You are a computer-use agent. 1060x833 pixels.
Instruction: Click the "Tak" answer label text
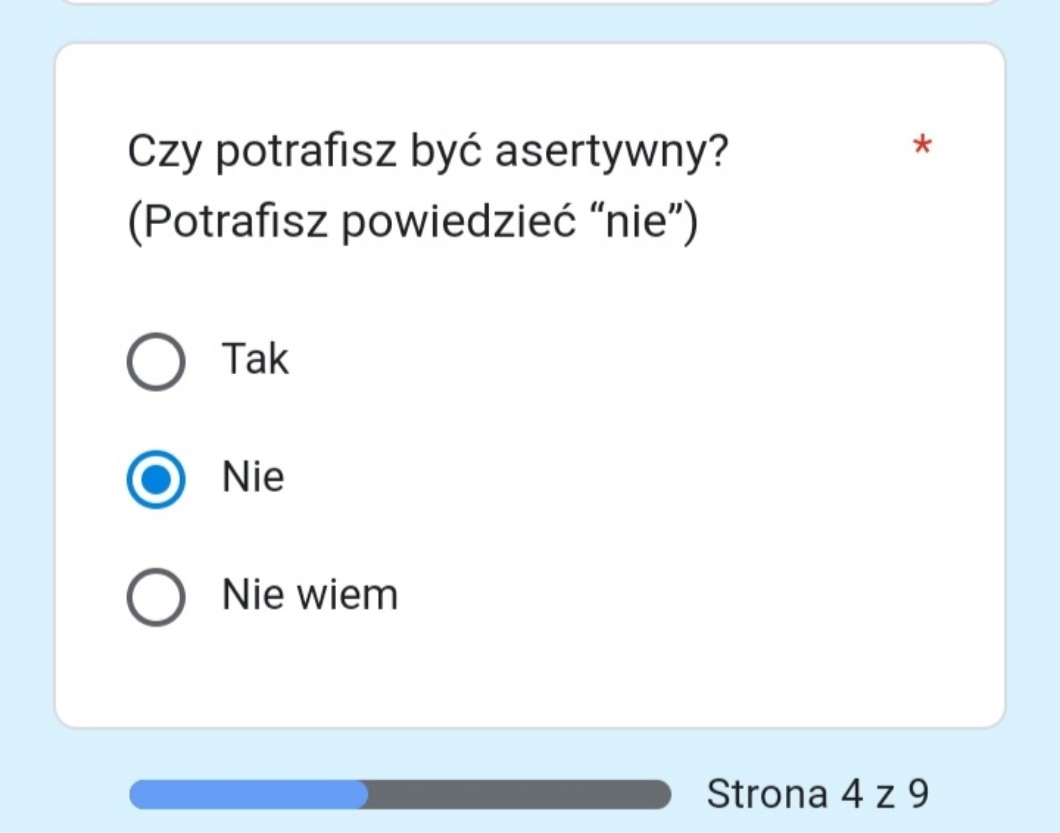[255, 359]
